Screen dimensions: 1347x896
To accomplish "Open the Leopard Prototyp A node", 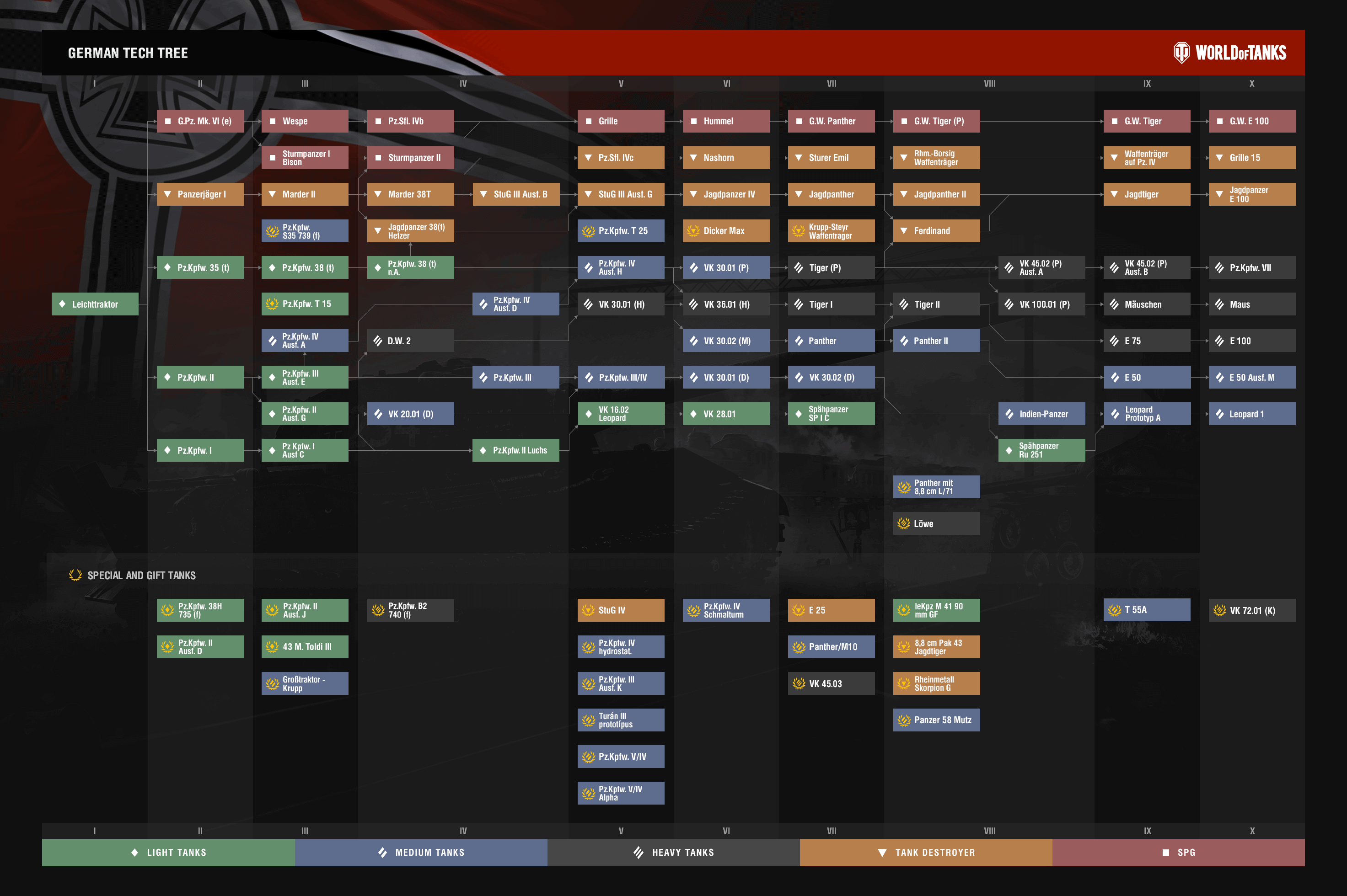I will tap(1147, 414).
